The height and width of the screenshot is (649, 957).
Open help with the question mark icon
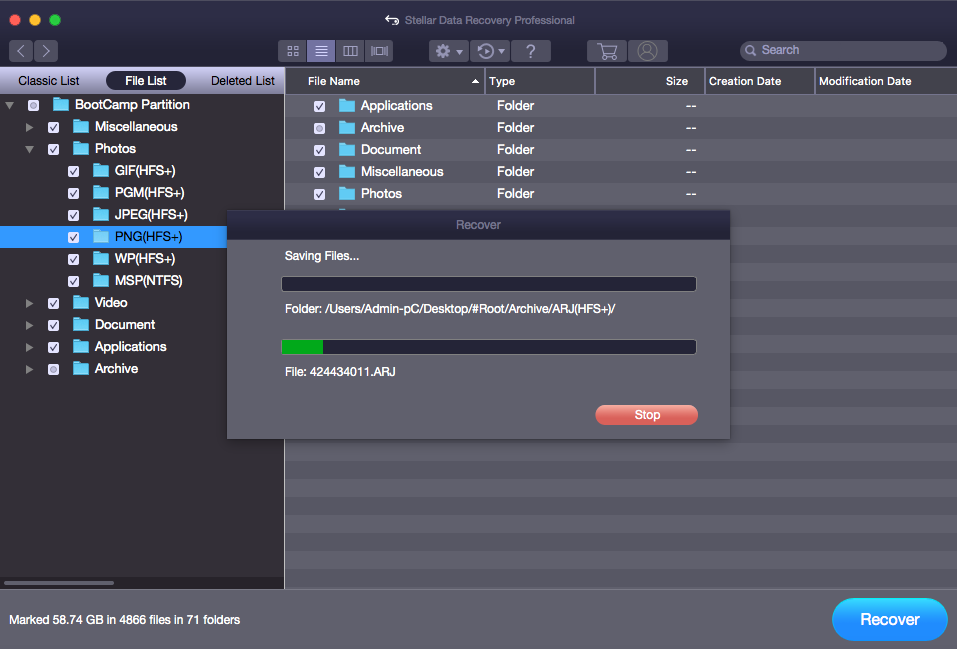coord(530,51)
